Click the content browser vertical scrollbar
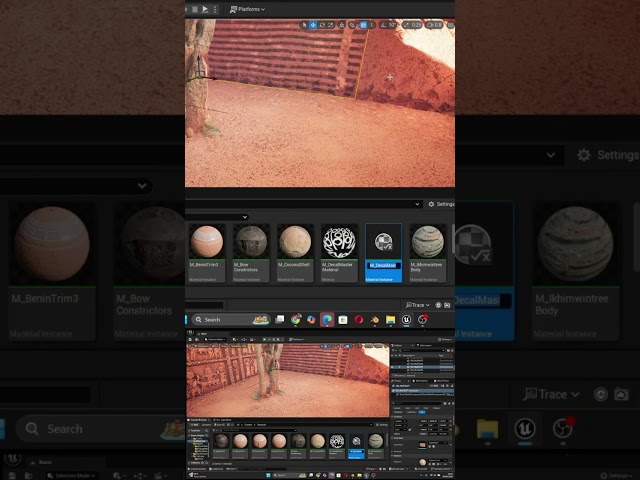This screenshot has height=480, width=640. (453, 239)
